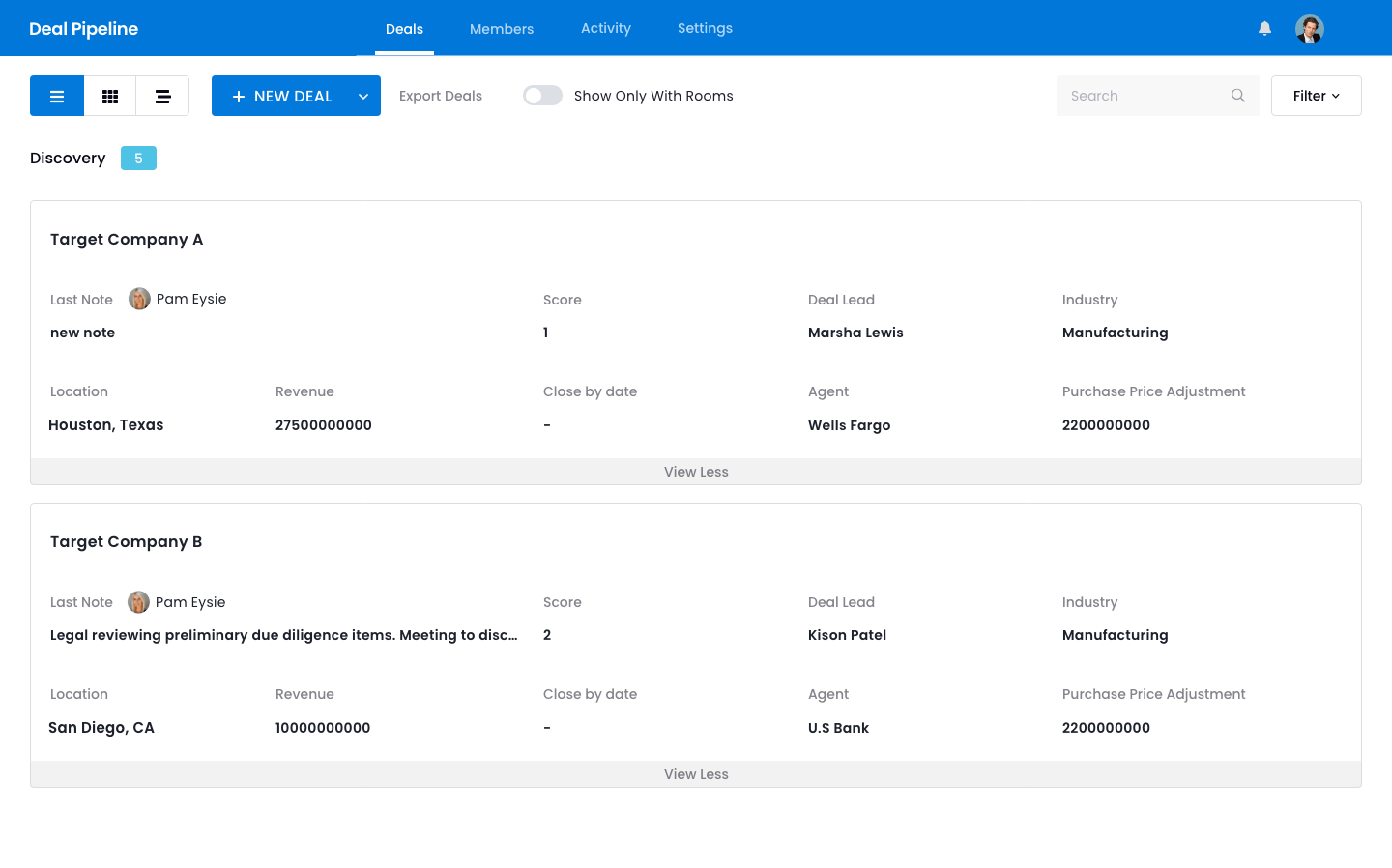
Task: Switch to list view layout
Action: click(x=57, y=96)
